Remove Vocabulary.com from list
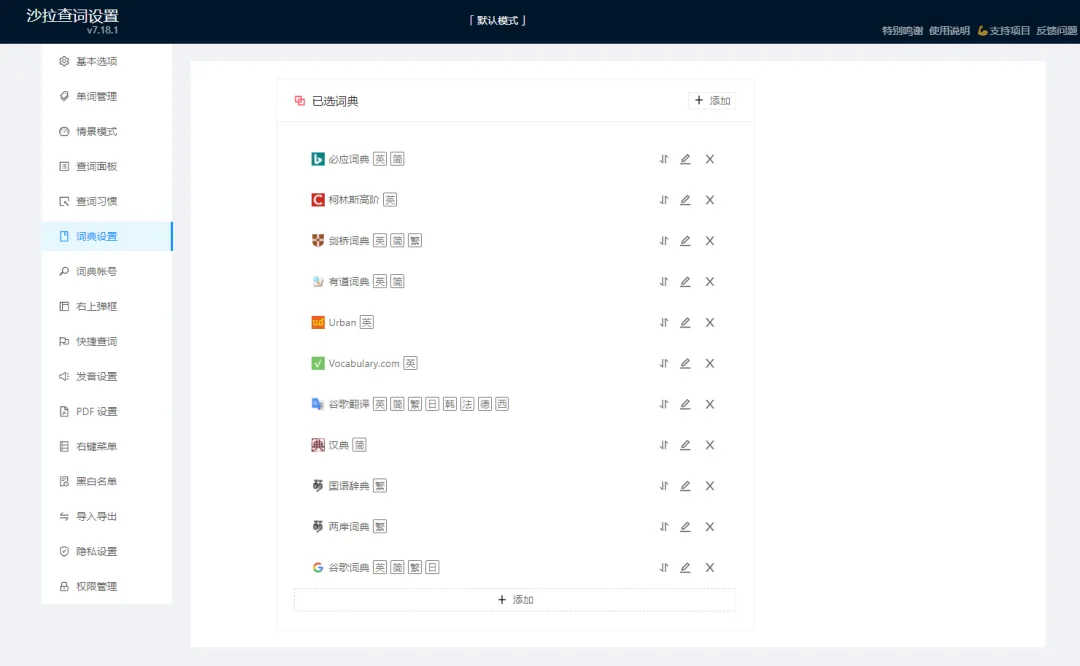 pos(709,363)
